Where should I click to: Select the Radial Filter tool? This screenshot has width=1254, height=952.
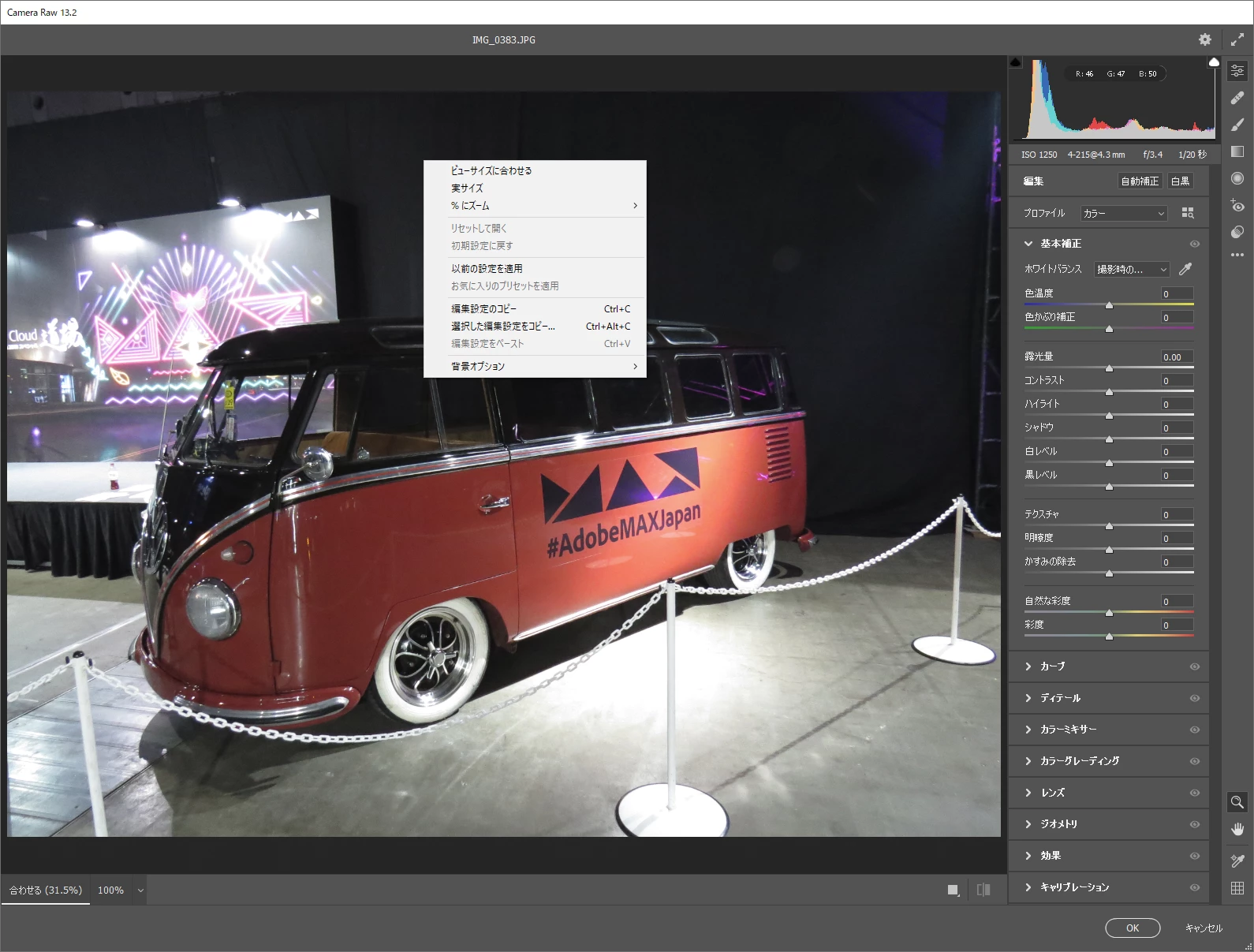1237,178
